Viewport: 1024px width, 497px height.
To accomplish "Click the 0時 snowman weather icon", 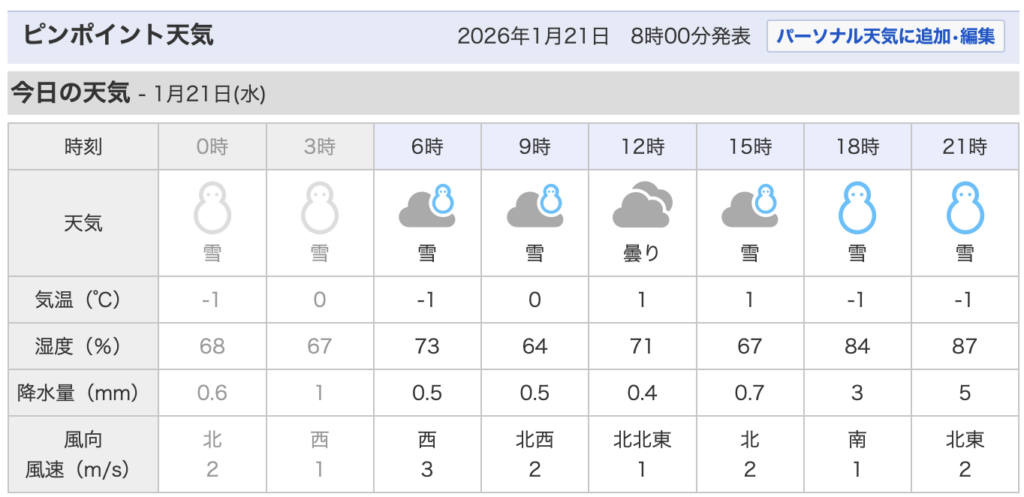I will point(212,207).
